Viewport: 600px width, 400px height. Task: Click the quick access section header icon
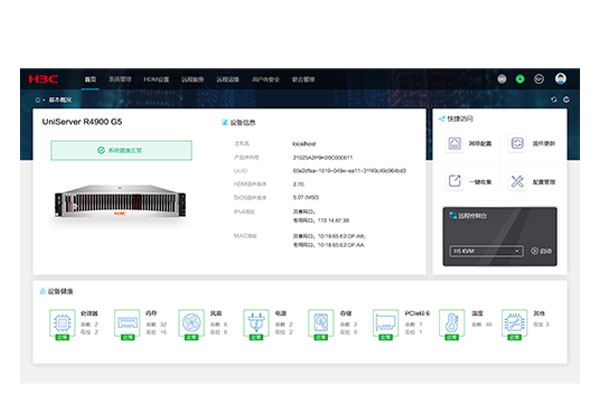(442, 119)
